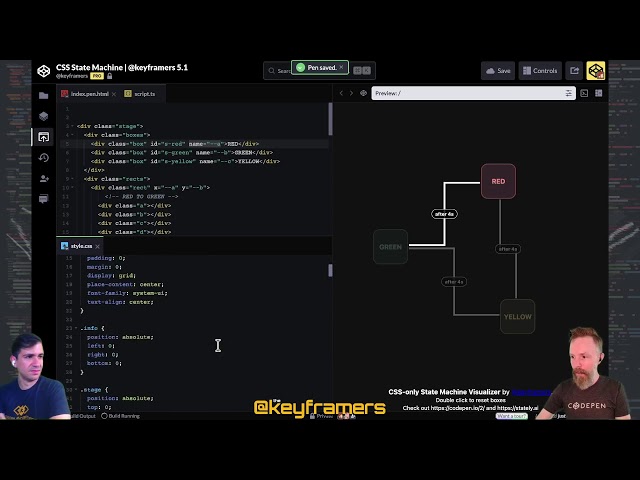Click the 'Want a tour?' button
Screen dimensions: 640x480
point(511,416)
